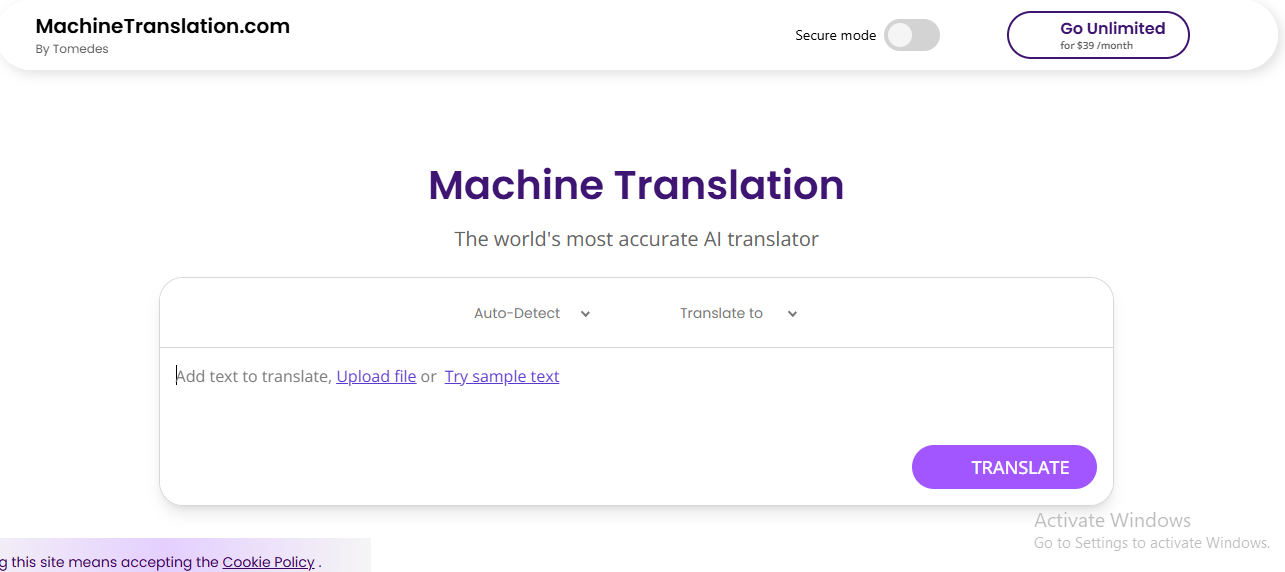Open the Cookie Policy link
The image size is (1285, 572).
coord(268,562)
